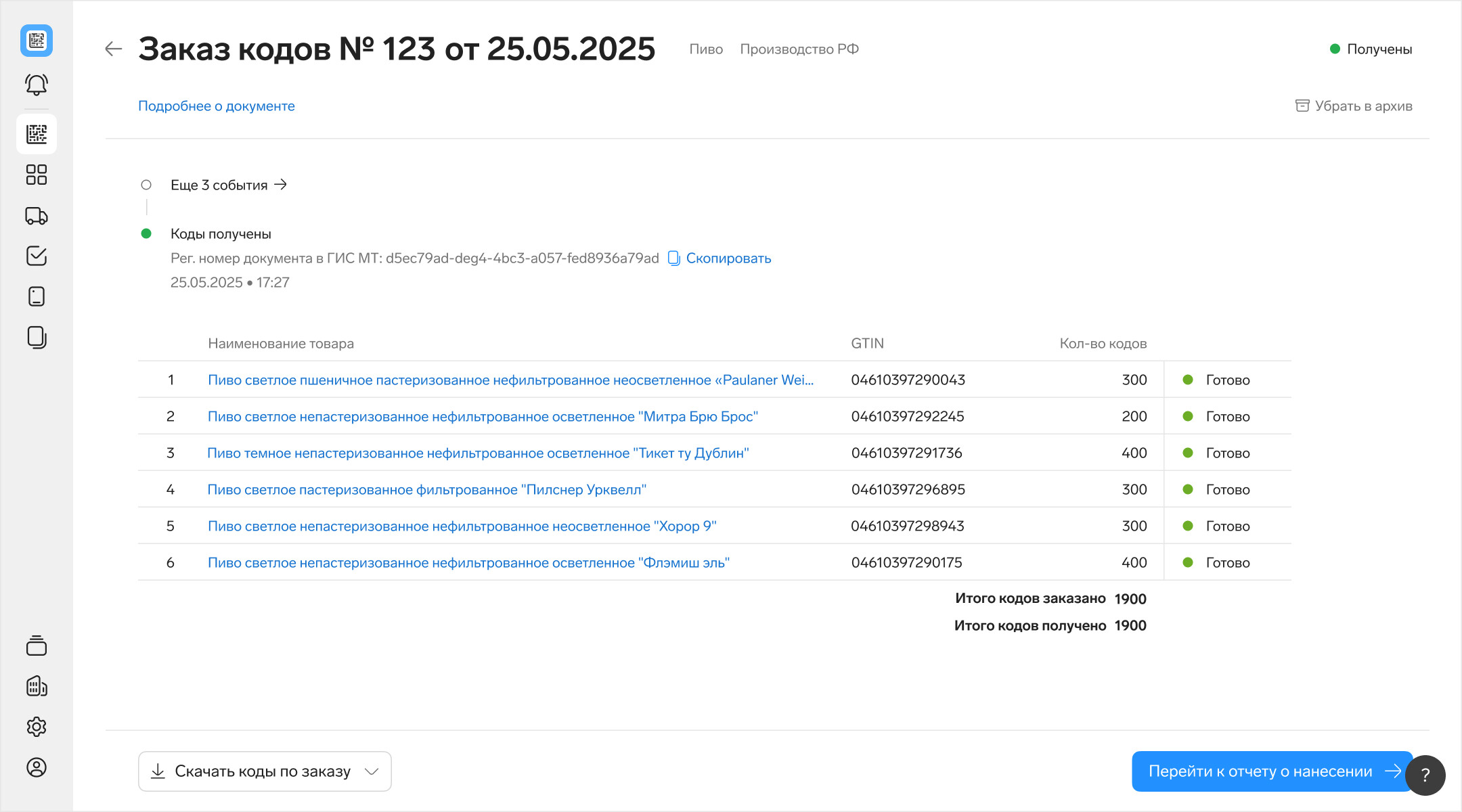Image resolution: width=1462 pixels, height=812 pixels.
Task: Open notifications bell in sidebar
Action: pos(37,85)
